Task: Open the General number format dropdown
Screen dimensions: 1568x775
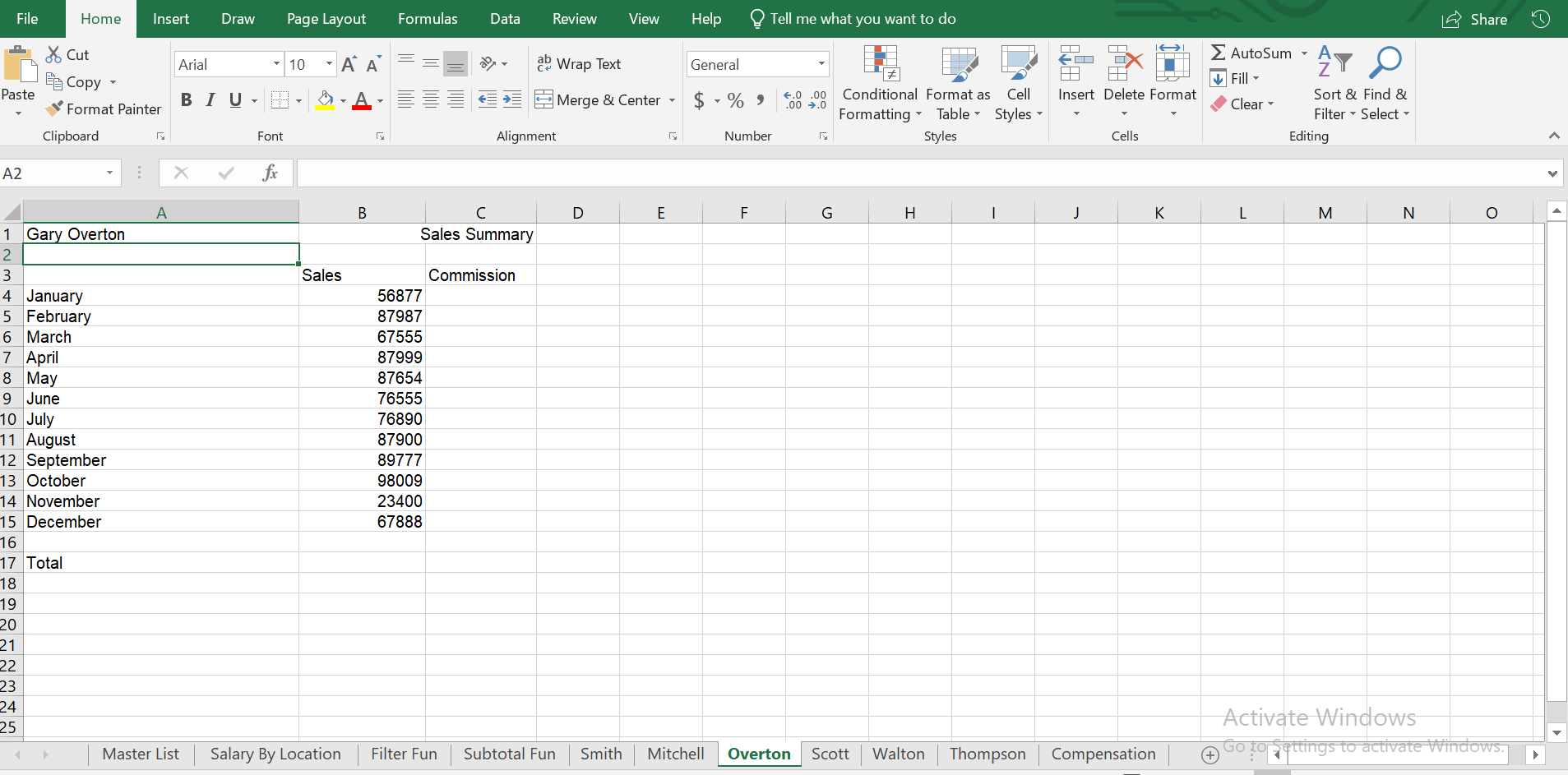Action: (821, 64)
